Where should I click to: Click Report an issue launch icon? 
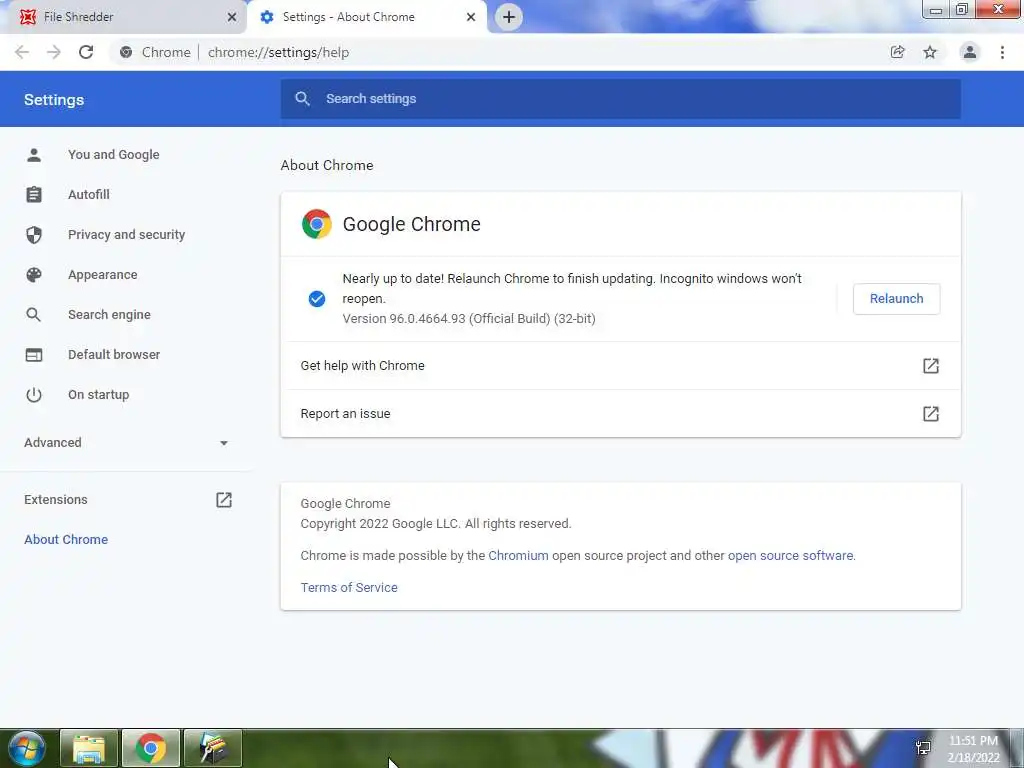click(931, 413)
